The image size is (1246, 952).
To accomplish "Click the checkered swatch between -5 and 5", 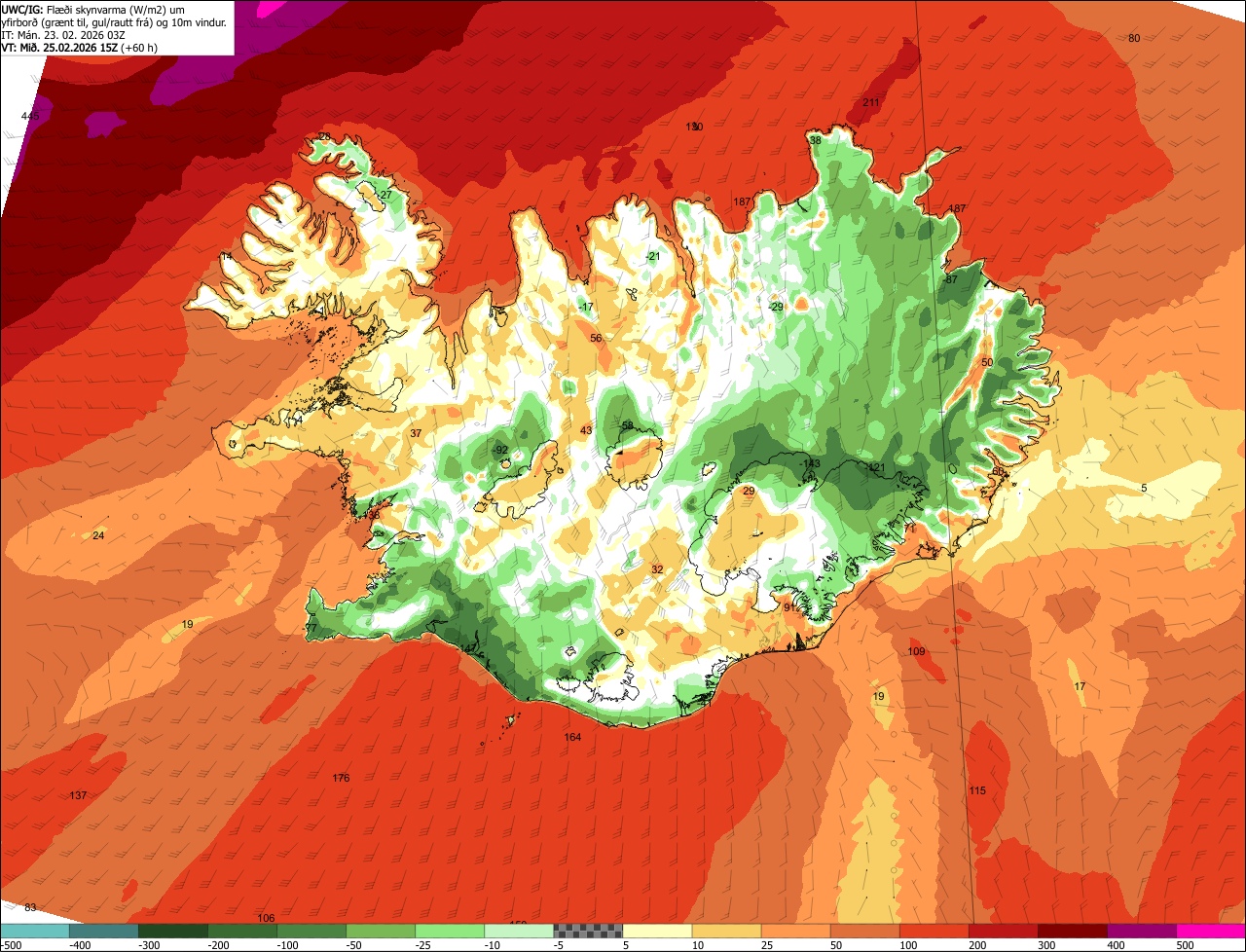I will tap(588, 931).
